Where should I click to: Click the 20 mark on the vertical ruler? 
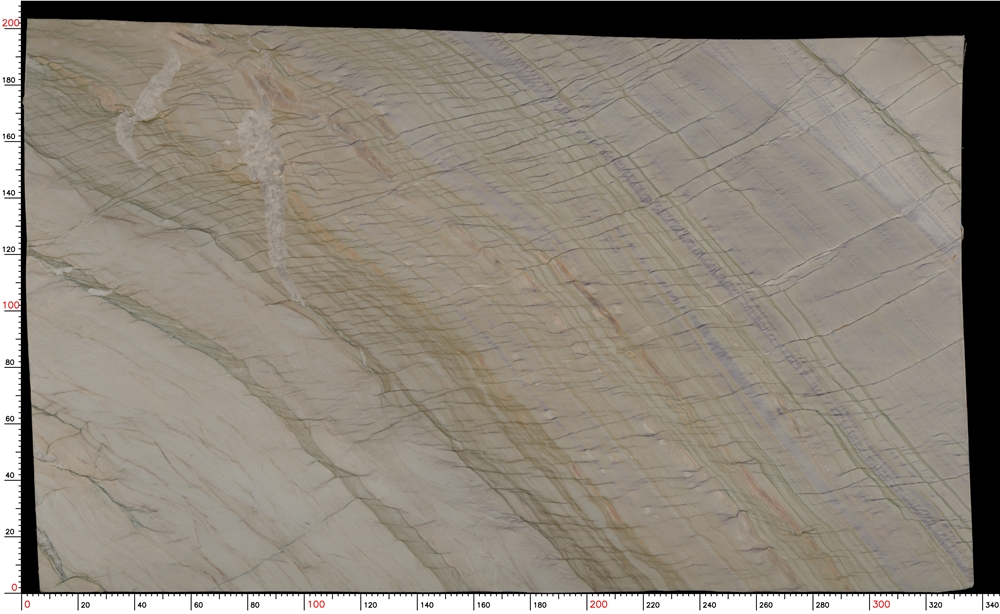tap(11, 531)
